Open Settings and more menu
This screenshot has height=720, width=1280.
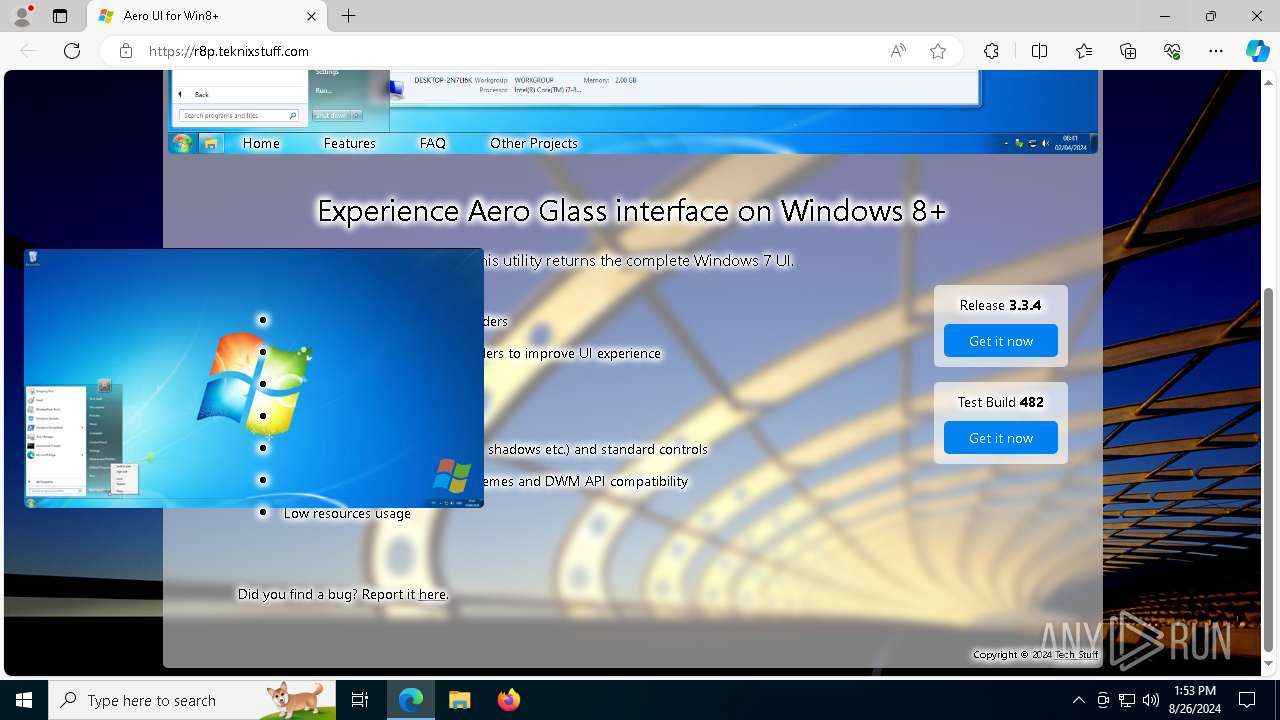pyautogui.click(x=1216, y=51)
